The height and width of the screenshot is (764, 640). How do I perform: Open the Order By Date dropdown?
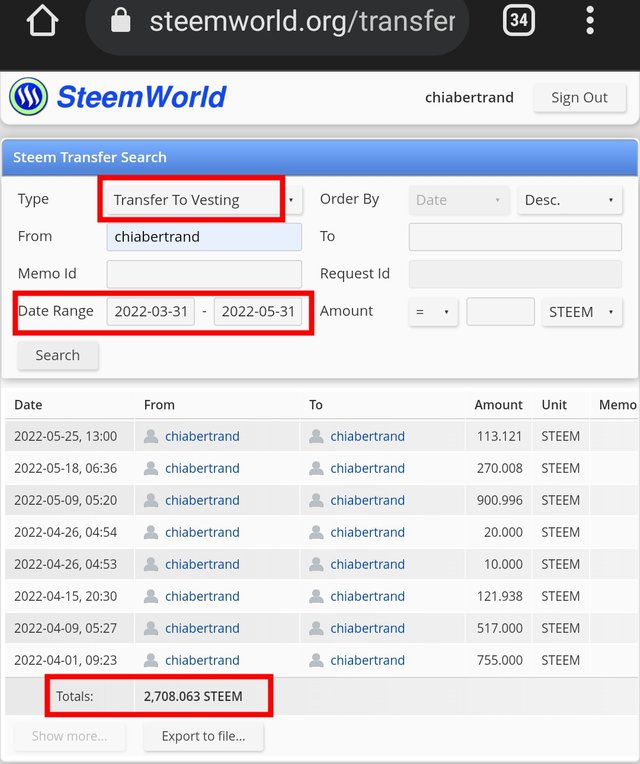[459, 200]
